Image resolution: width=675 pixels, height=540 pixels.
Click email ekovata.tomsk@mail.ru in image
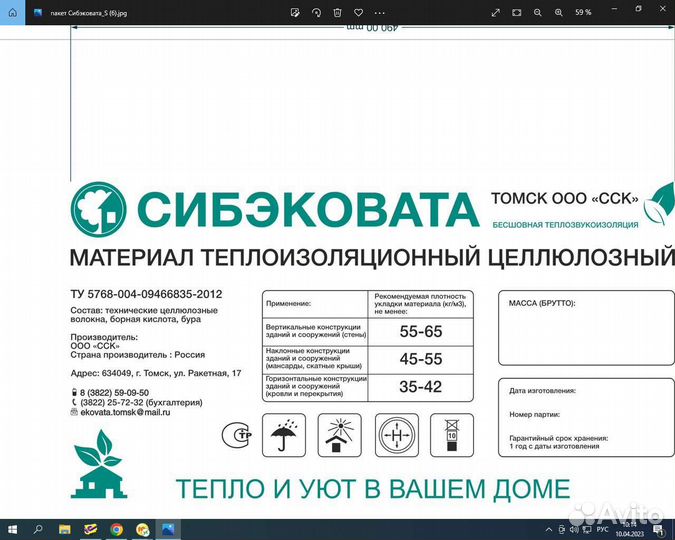(x=125, y=412)
